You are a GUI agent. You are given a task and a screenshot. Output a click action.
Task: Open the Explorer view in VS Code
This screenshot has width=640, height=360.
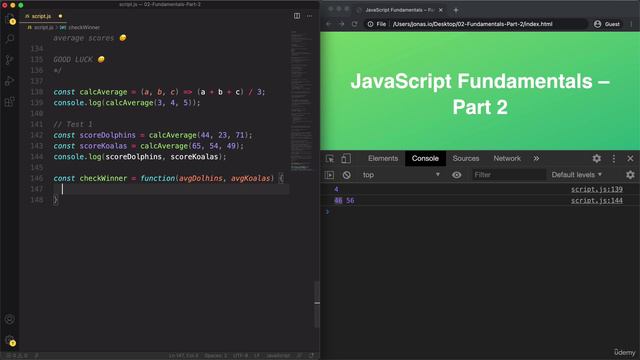(x=10, y=19)
